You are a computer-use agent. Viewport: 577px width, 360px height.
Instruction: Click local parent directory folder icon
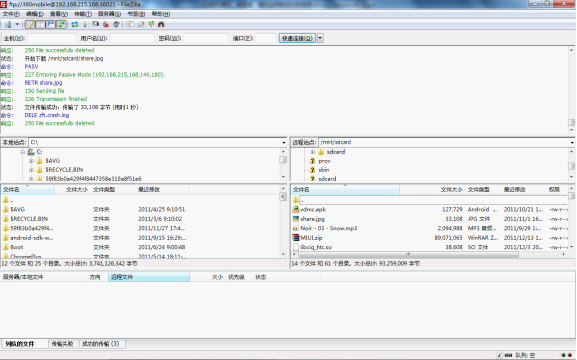pos(6,200)
